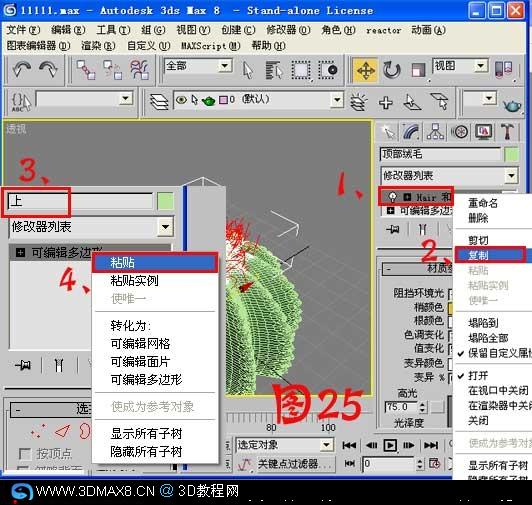Choose 粘贴 in the left context menu

(x=155, y=262)
